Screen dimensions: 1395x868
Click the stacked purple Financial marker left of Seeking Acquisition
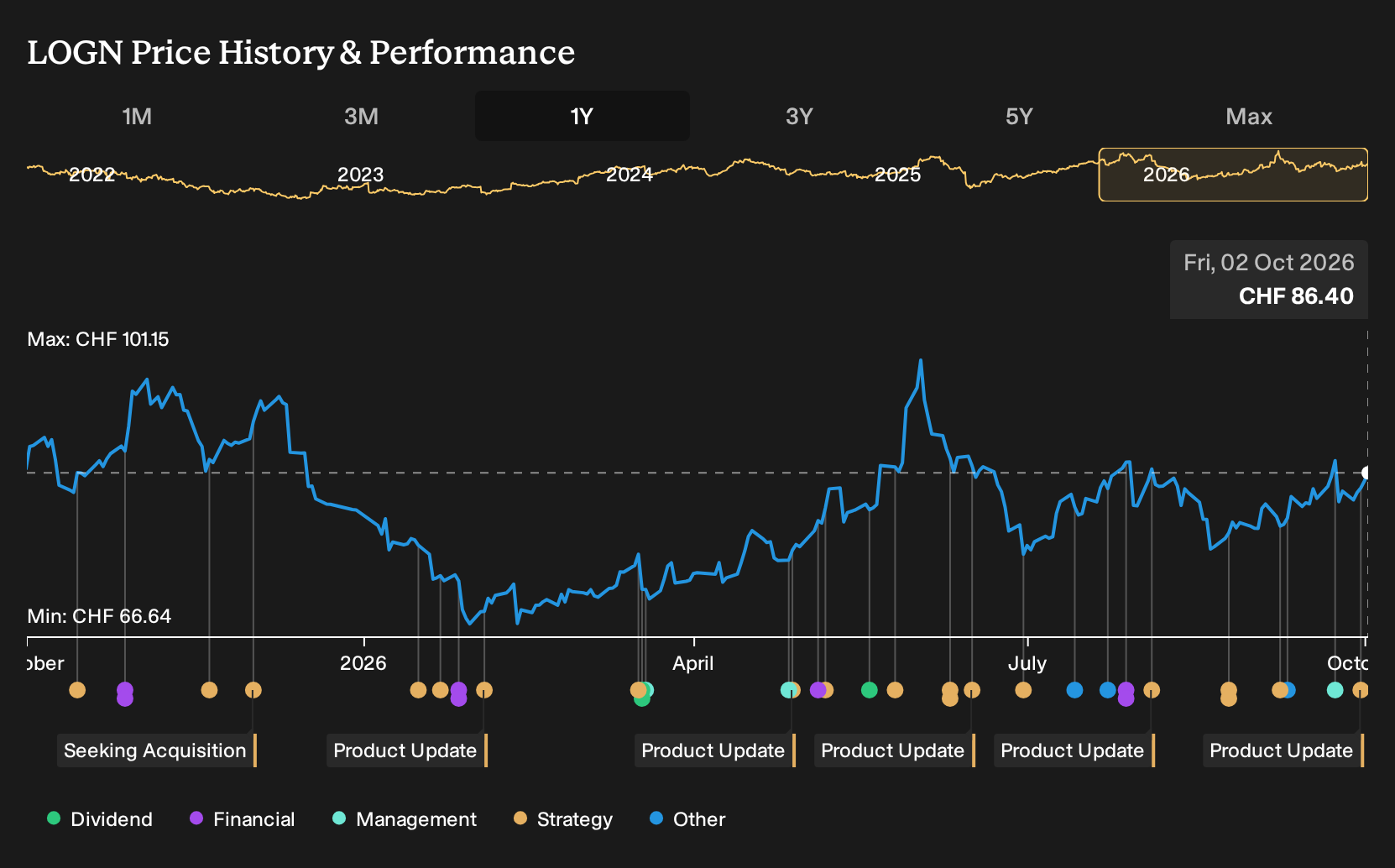pos(125,693)
